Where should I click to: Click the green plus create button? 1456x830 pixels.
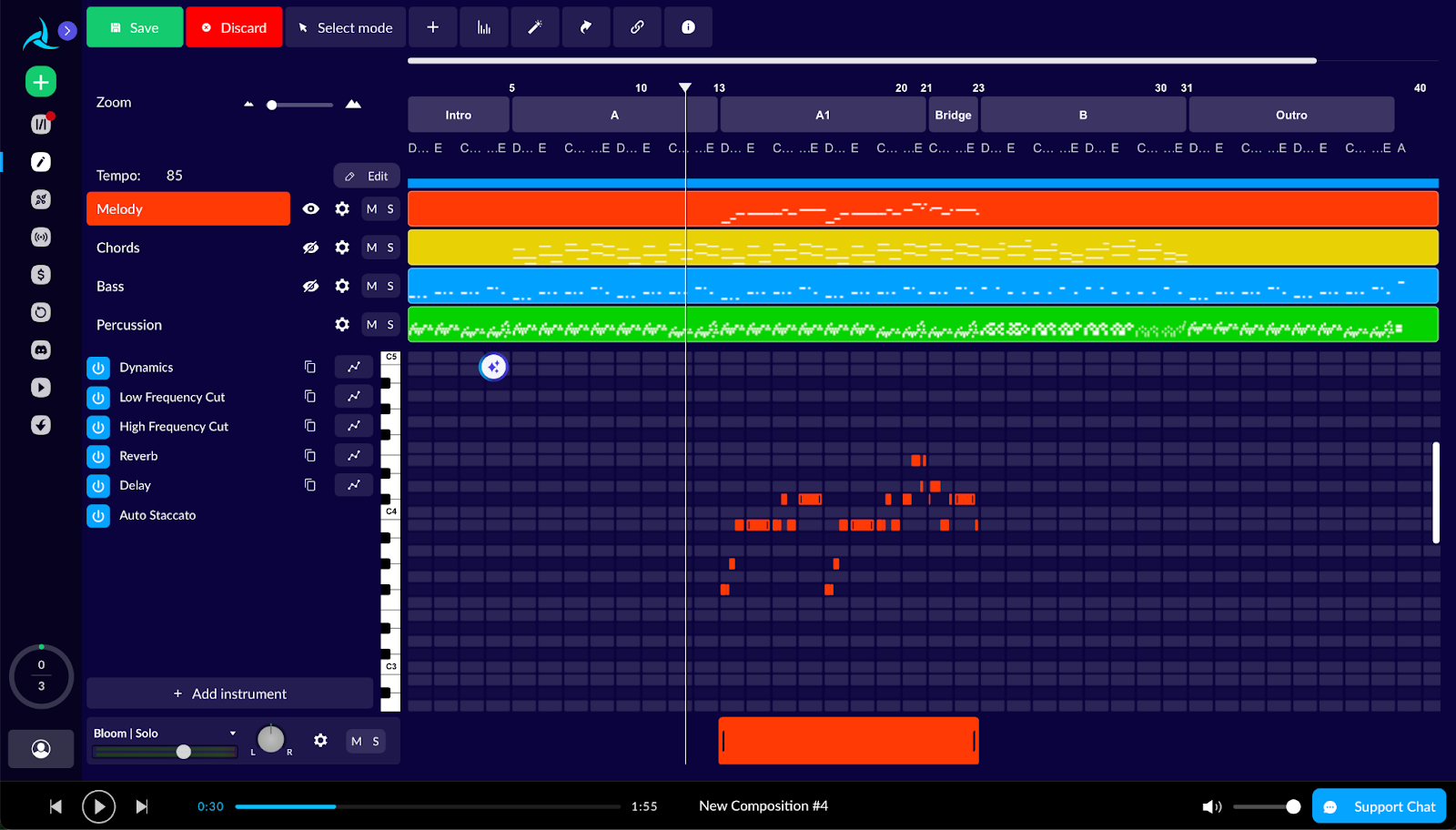[41, 82]
